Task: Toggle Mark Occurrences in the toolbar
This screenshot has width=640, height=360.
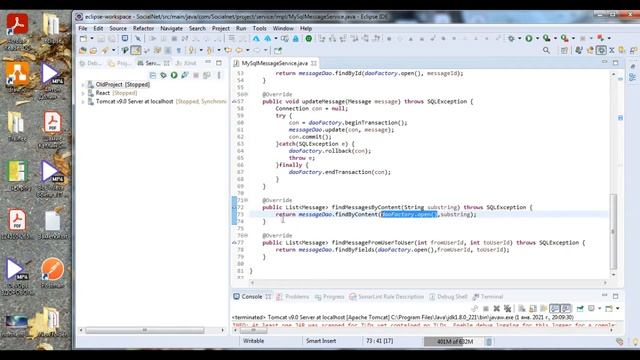Action: click(x=136, y=50)
